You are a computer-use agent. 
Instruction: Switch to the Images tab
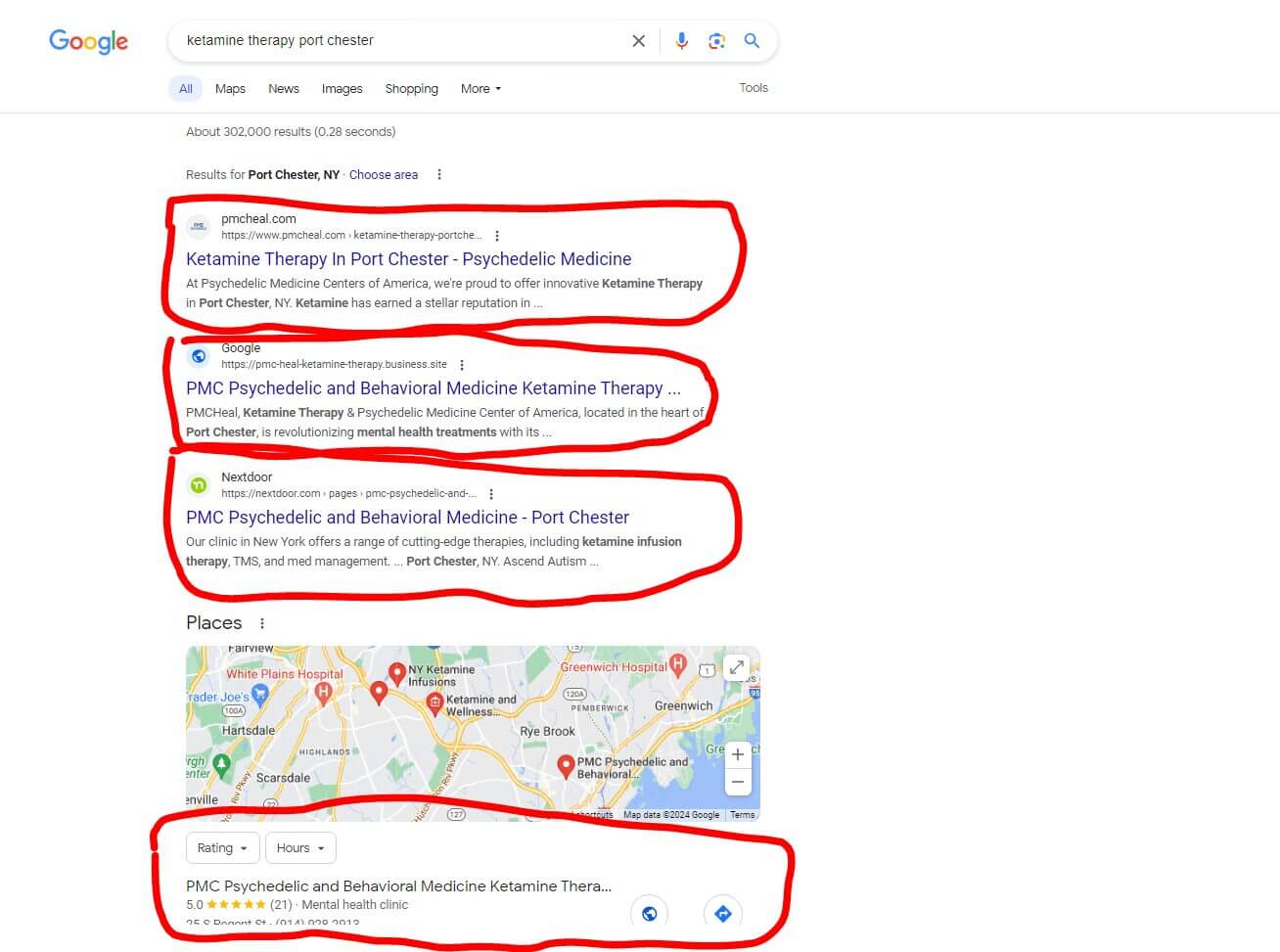click(x=342, y=88)
